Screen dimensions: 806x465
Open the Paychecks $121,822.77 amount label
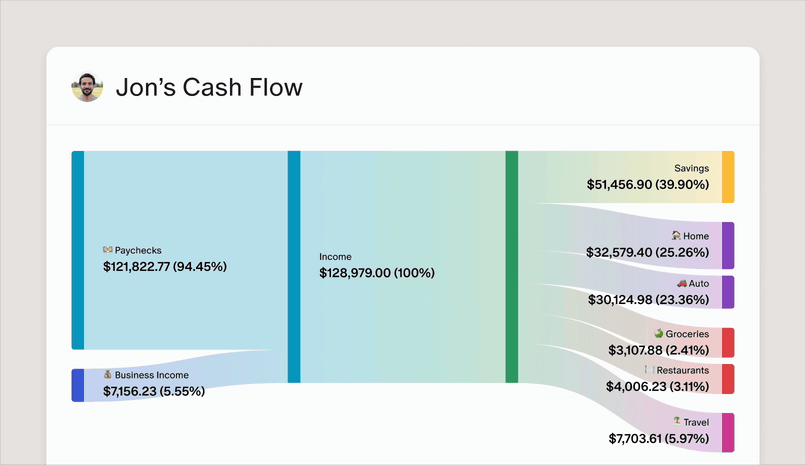[165, 267]
